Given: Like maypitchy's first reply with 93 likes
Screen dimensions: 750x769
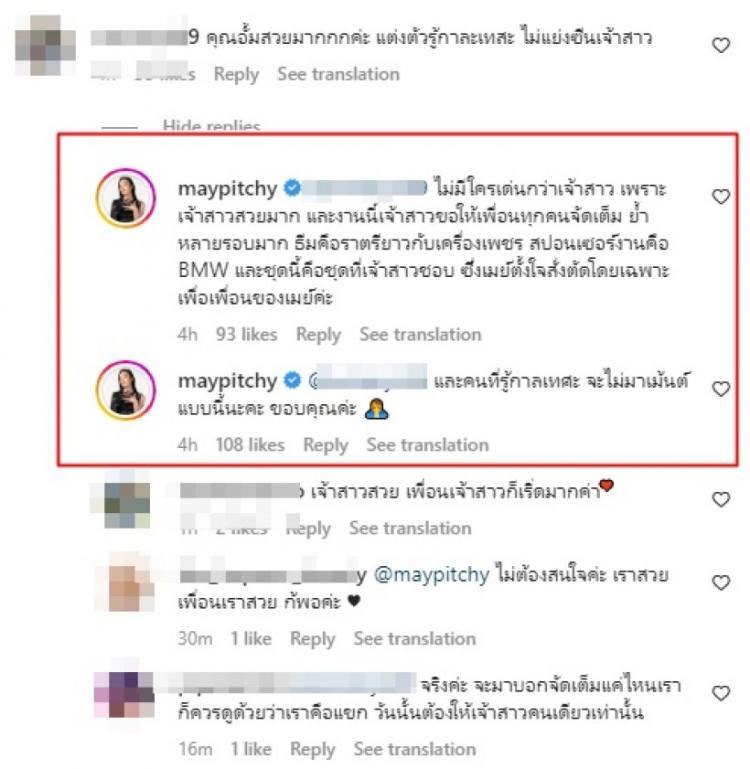Looking at the screenshot, I should pyautogui.click(x=721, y=197).
